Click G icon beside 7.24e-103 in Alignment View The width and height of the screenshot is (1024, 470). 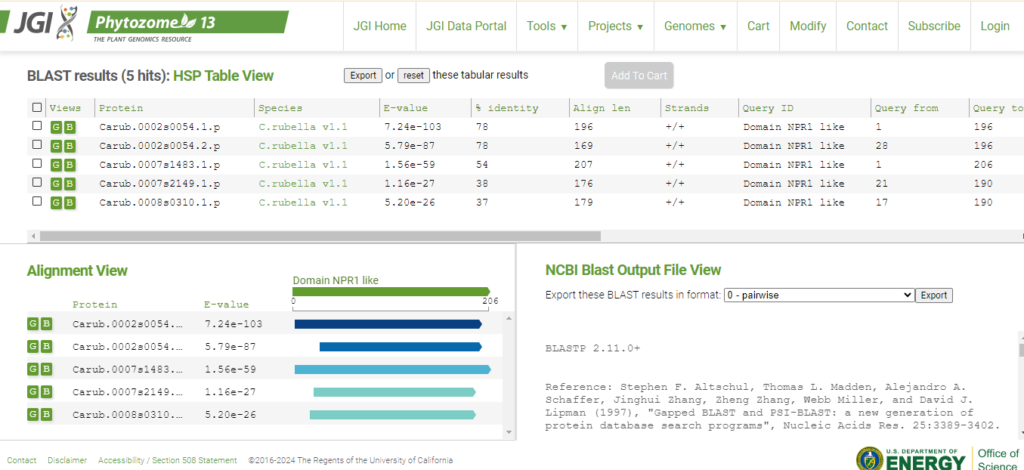click(x=33, y=324)
